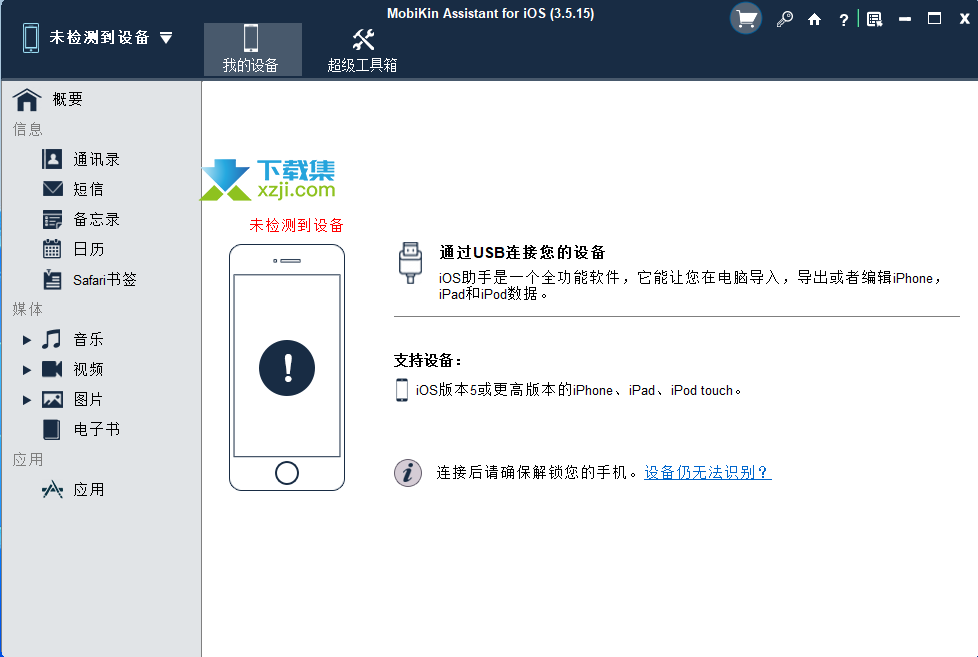Click the calendar icon for 日历

tap(52, 249)
